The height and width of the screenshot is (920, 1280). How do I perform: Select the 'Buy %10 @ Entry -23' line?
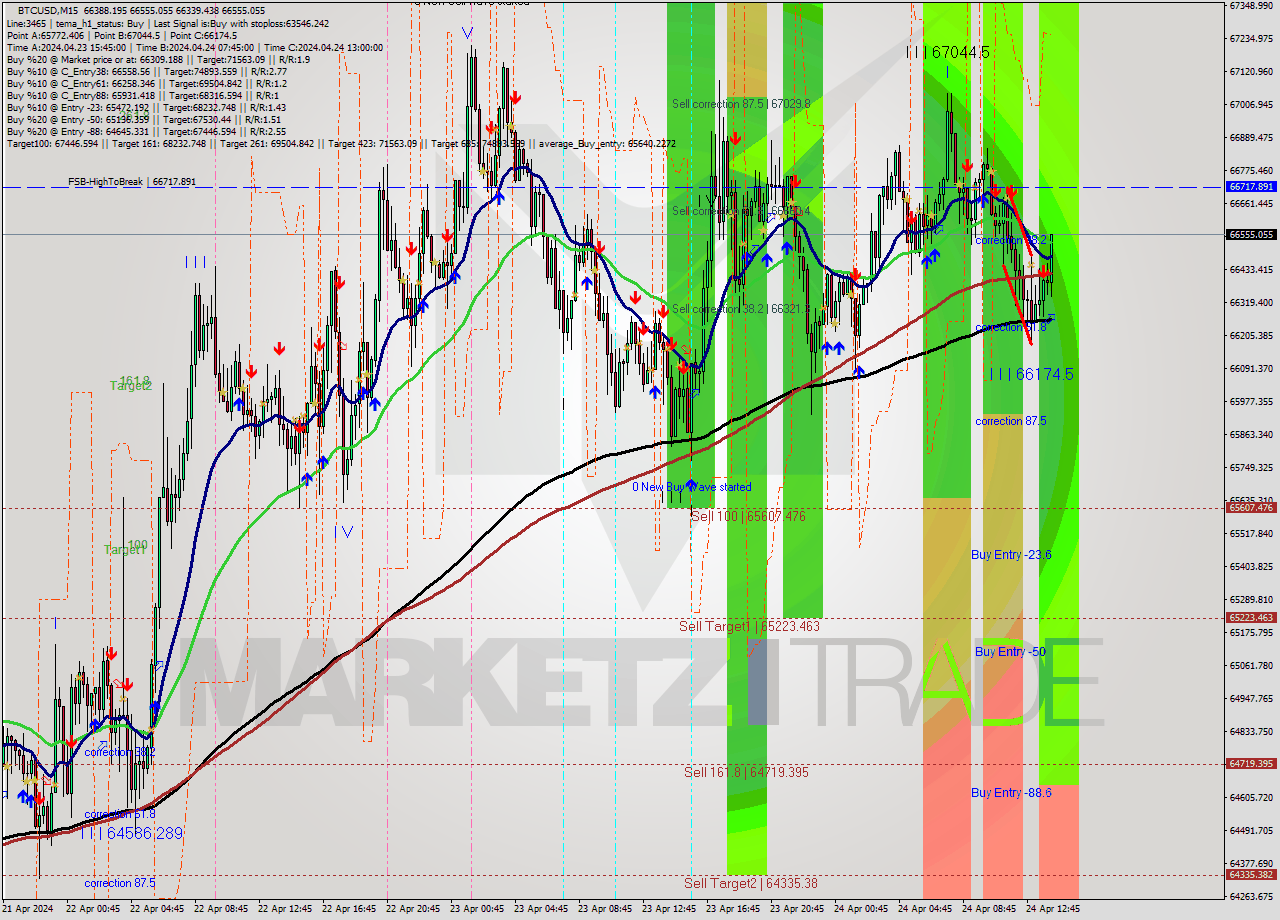tap(146, 108)
